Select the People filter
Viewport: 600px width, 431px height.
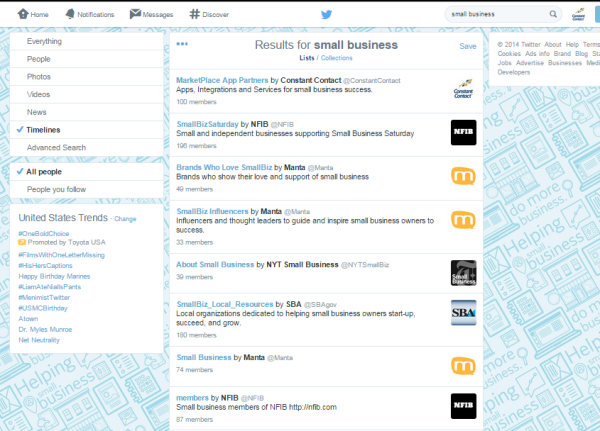(x=86, y=59)
